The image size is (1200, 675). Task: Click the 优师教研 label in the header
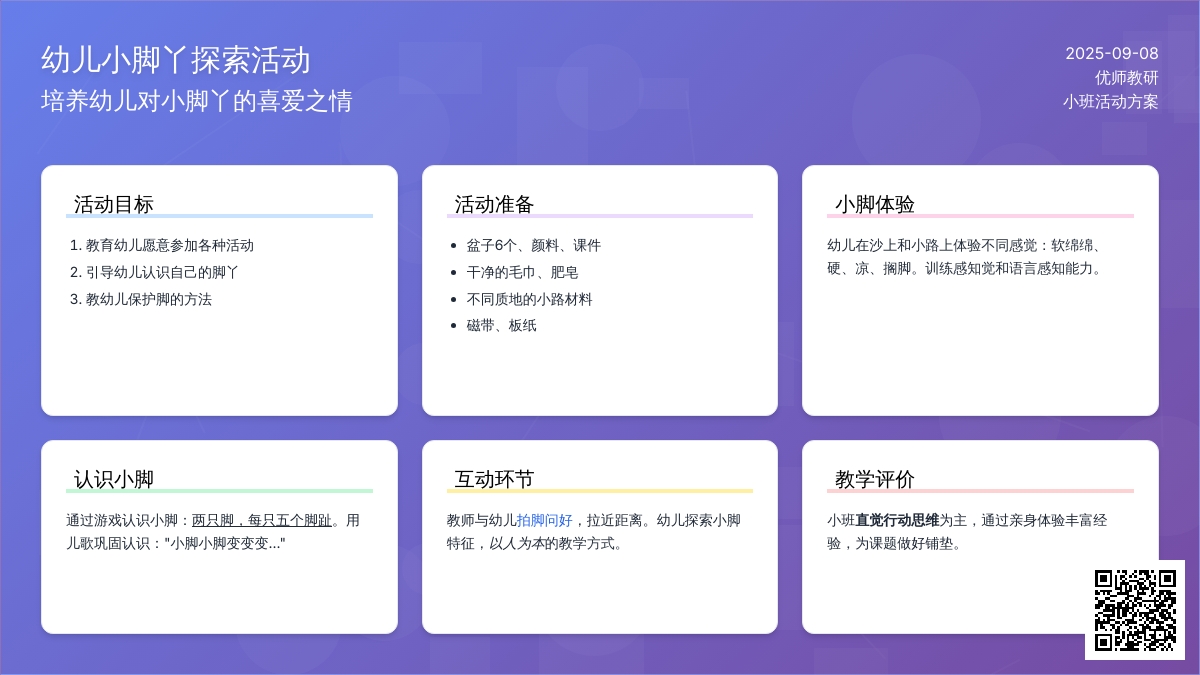tap(1126, 78)
